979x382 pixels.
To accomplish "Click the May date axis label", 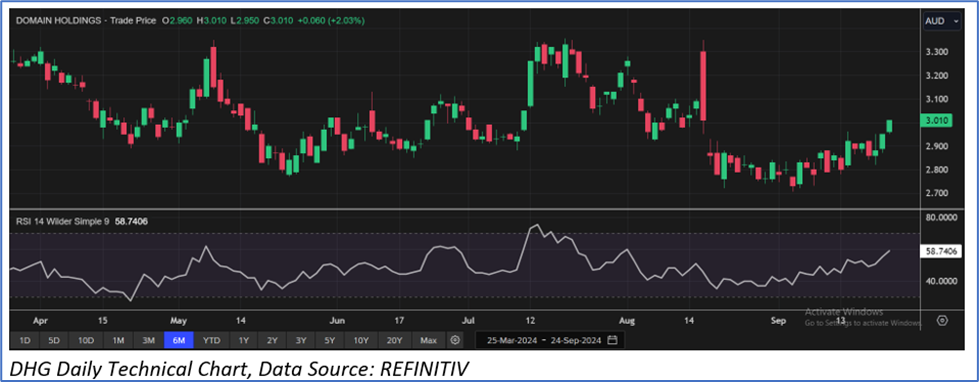I will click(179, 321).
